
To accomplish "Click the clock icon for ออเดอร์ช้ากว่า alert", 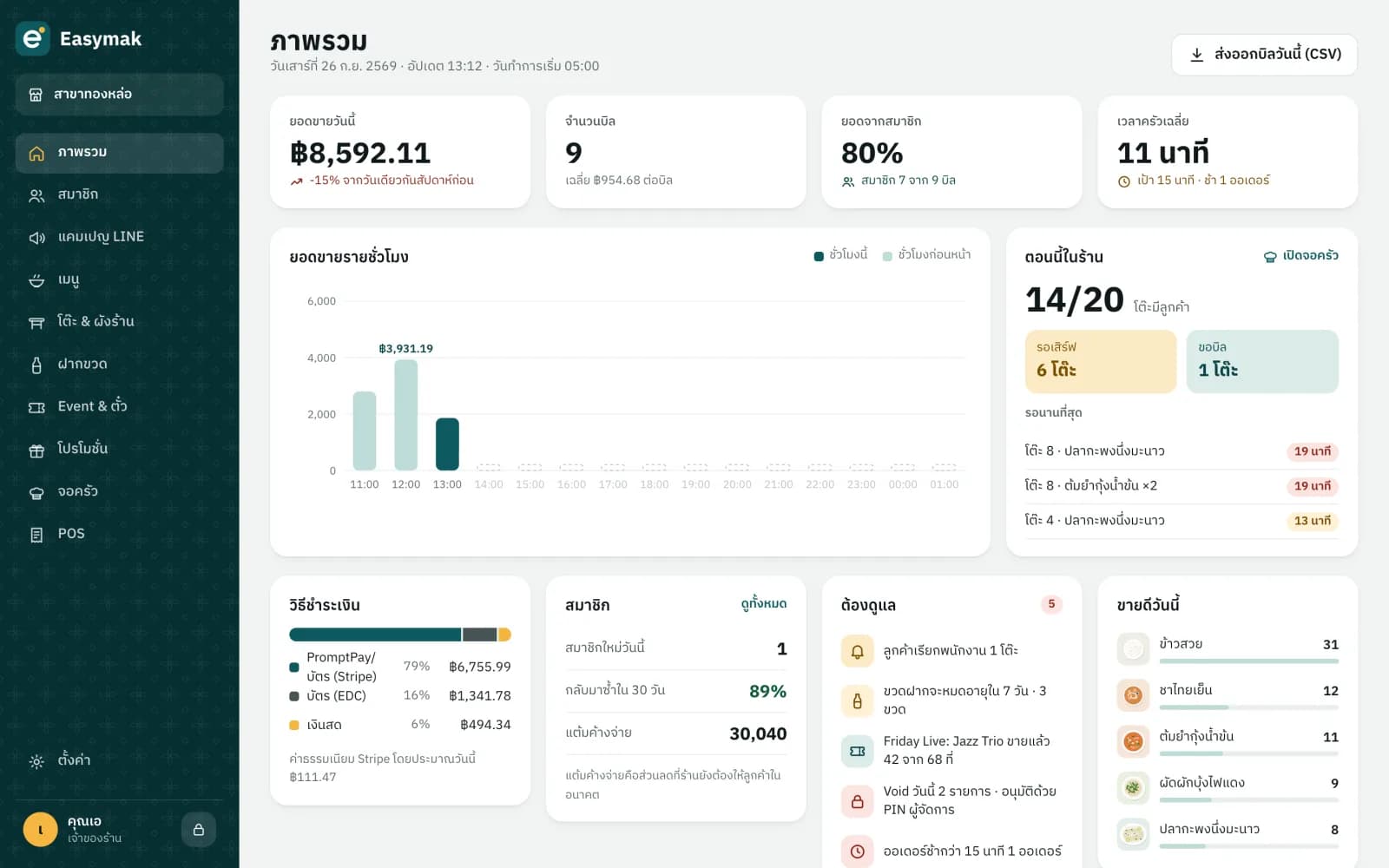I will (x=857, y=852).
